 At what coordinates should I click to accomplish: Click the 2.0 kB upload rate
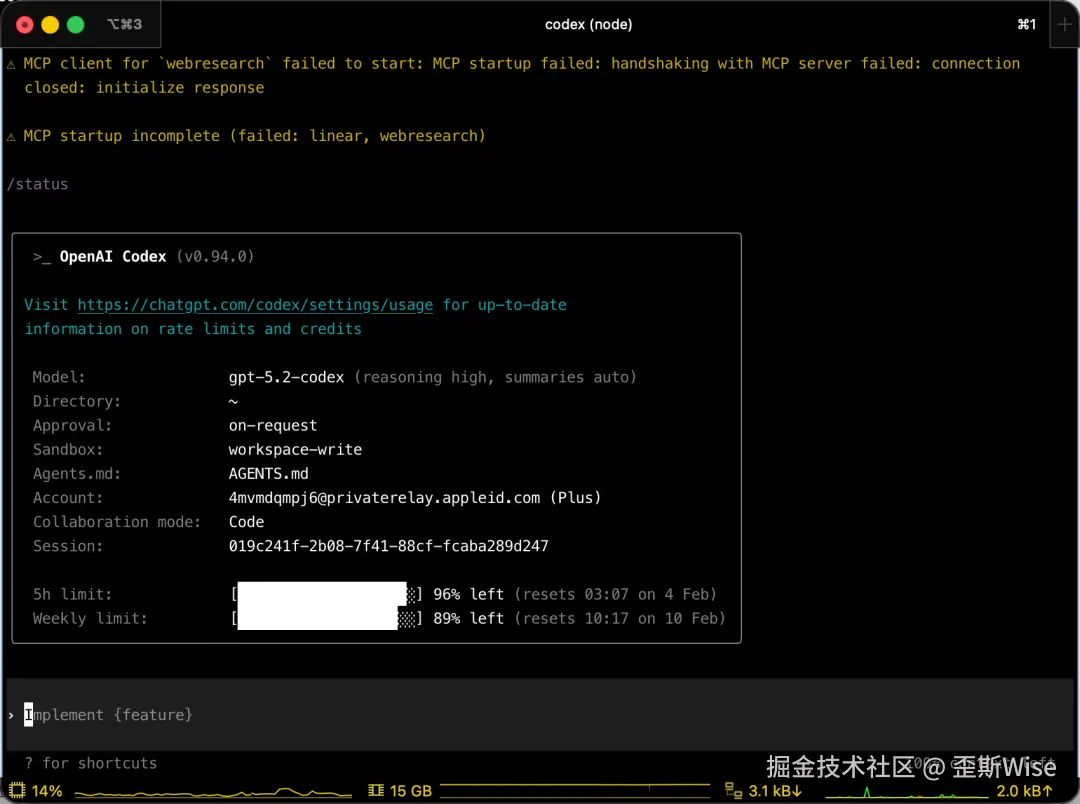tap(1025, 791)
